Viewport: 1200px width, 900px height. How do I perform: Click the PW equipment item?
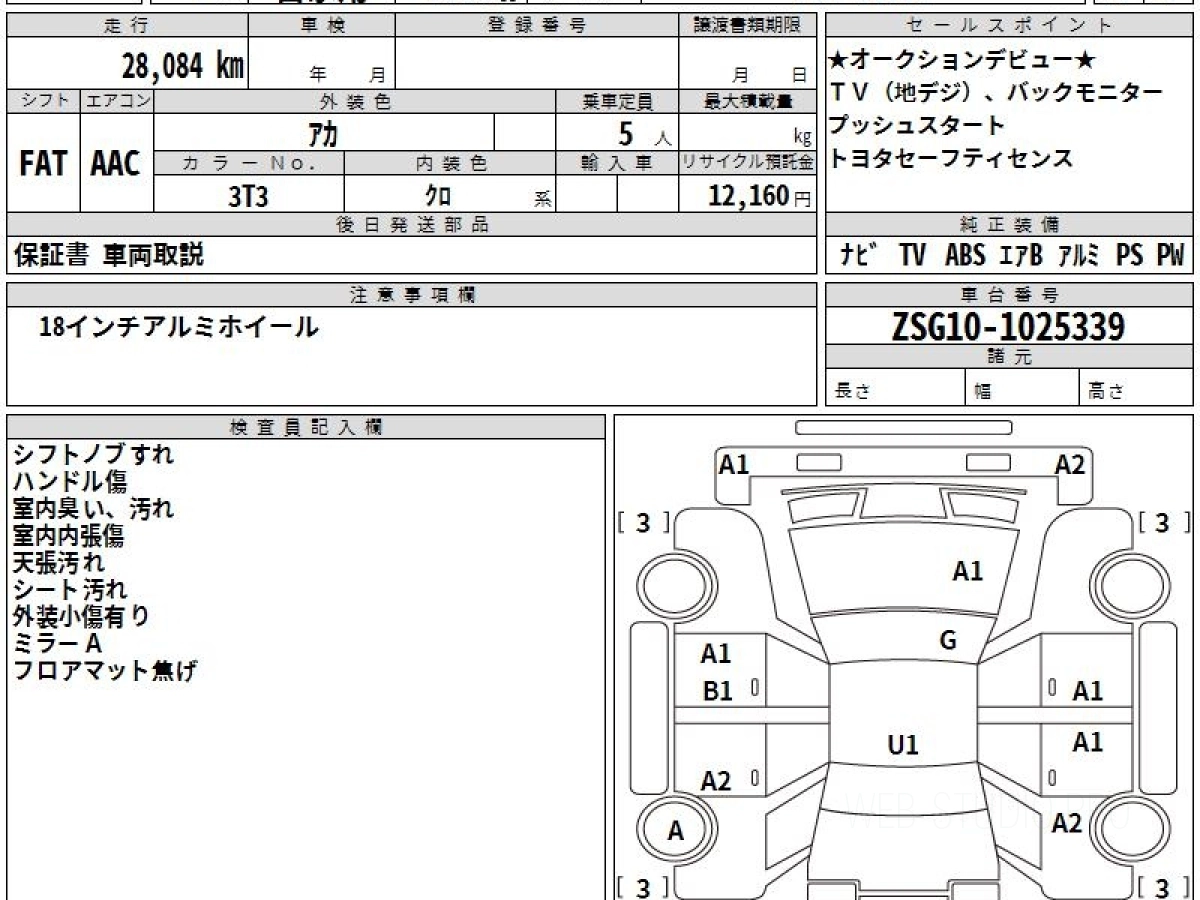[x=1170, y=255]
